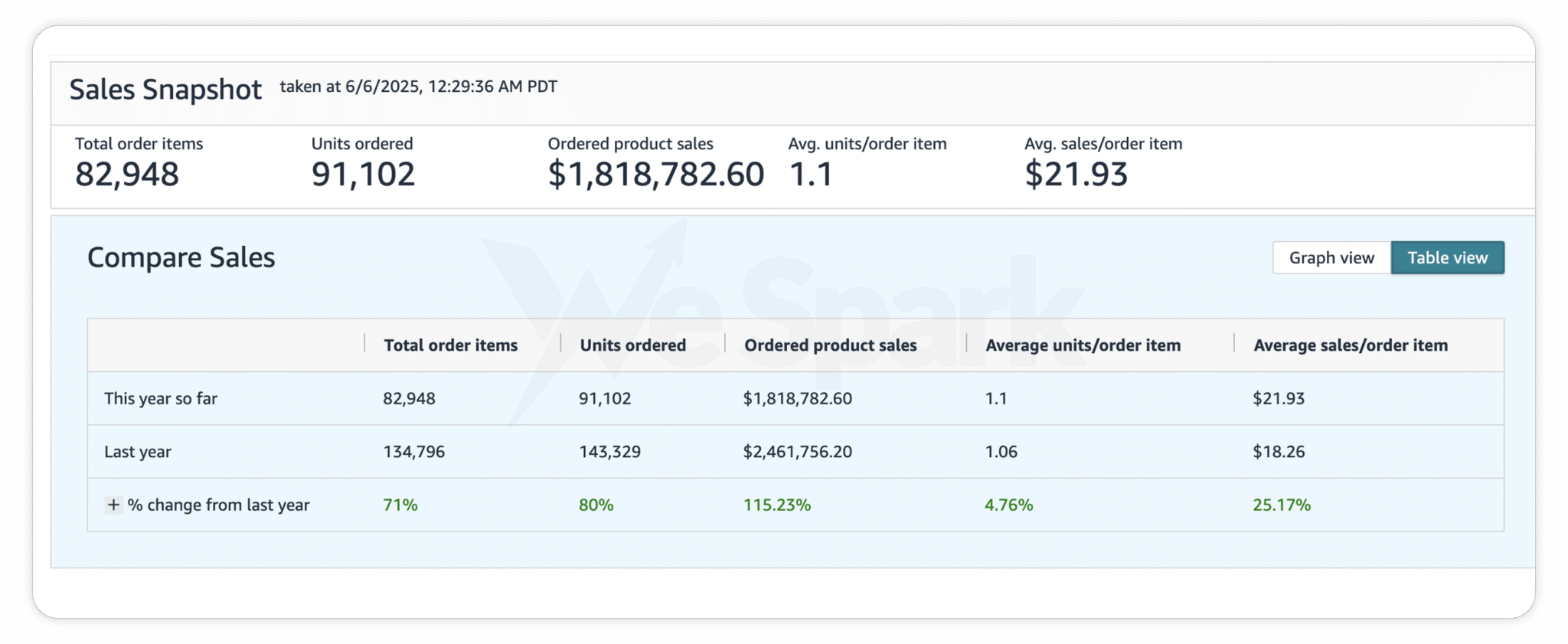Click the Total order items column header
Screen dimensions: 1568x644
coord(451,345)
